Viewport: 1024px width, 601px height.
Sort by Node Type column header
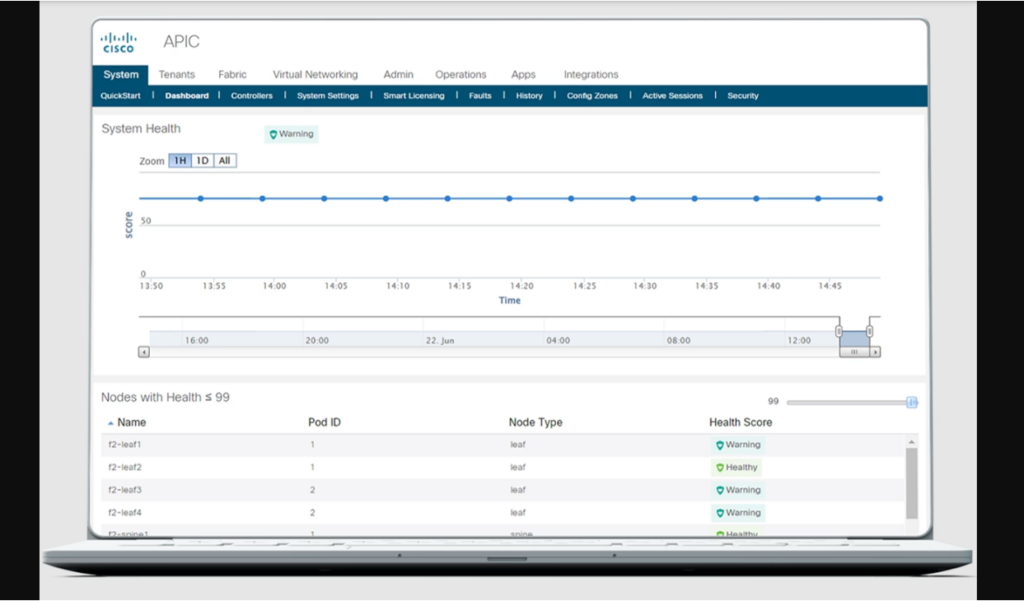pyautogui.click(x=536, y=423)
